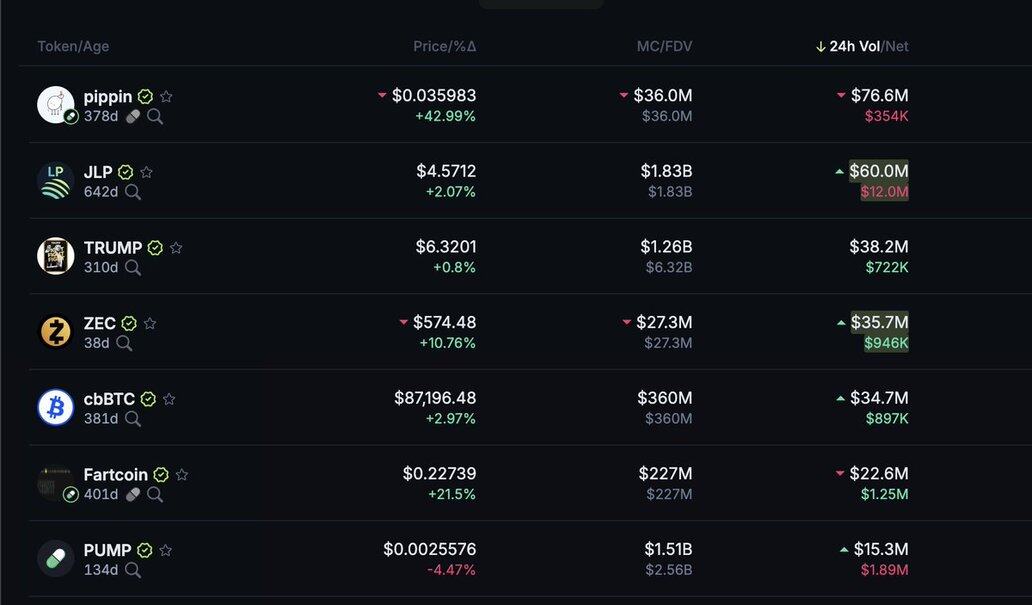The height and width of the screenshot is (605, 1032).
Task: Click the verified badge next to PUMP
Action: [145, 550]
